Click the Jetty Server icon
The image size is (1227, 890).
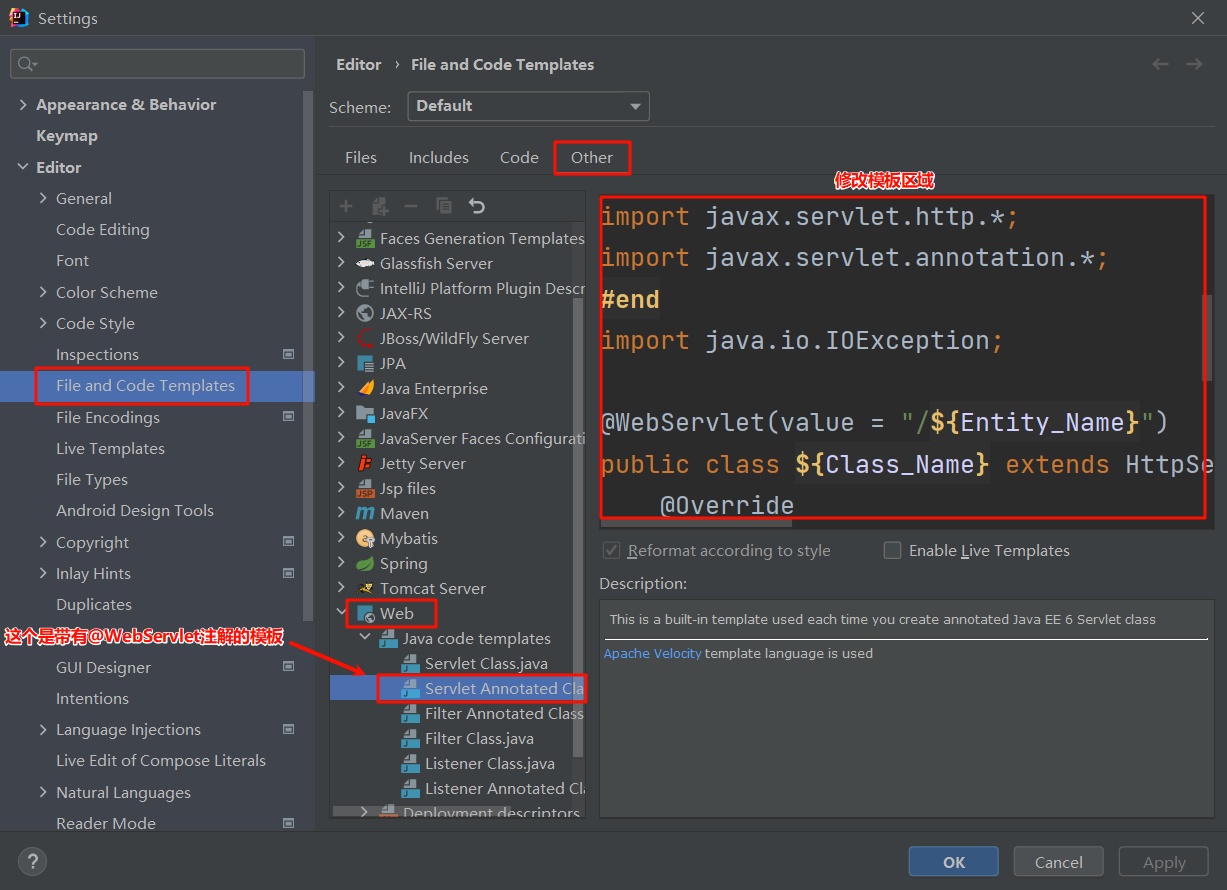(365, 463)
